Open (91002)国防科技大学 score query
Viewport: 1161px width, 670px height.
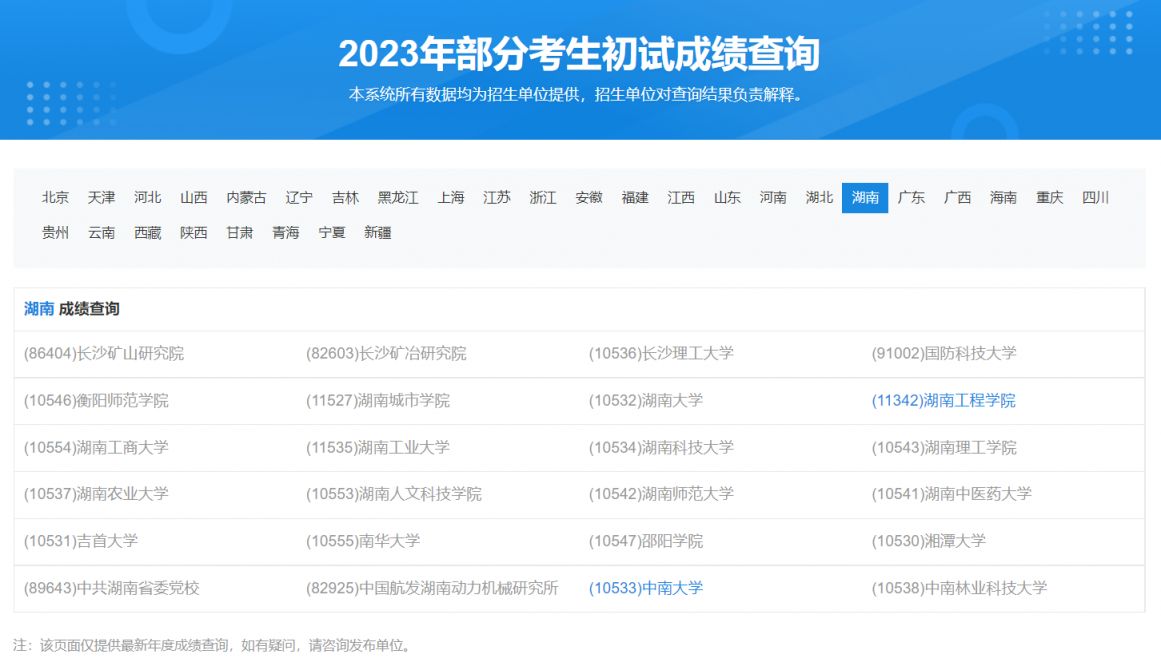pos(944,354)
